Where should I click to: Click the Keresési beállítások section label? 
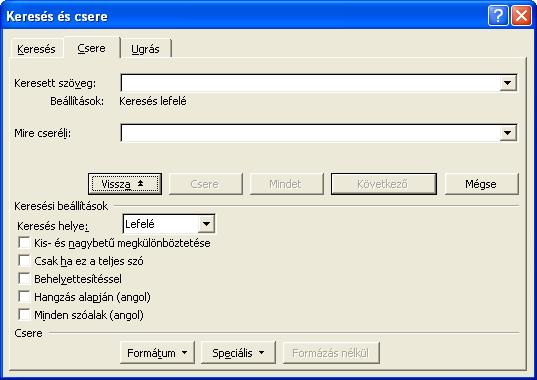(x=61, y=206)
